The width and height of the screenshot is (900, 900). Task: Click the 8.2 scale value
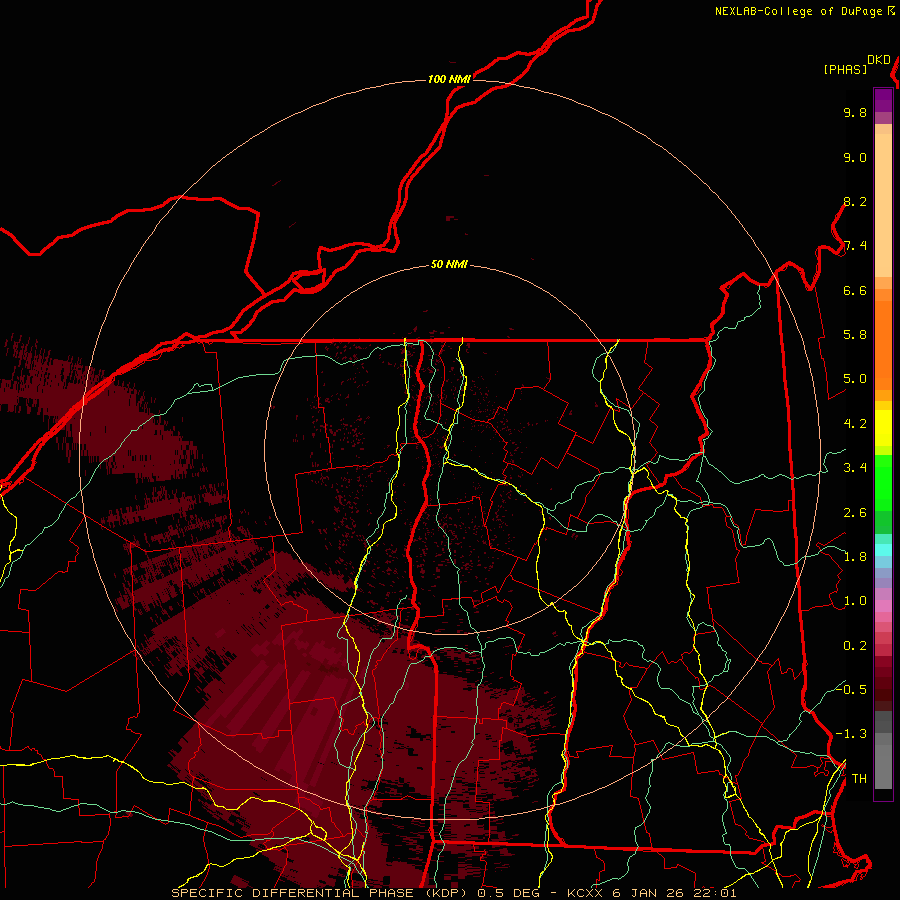coord(855,202)
